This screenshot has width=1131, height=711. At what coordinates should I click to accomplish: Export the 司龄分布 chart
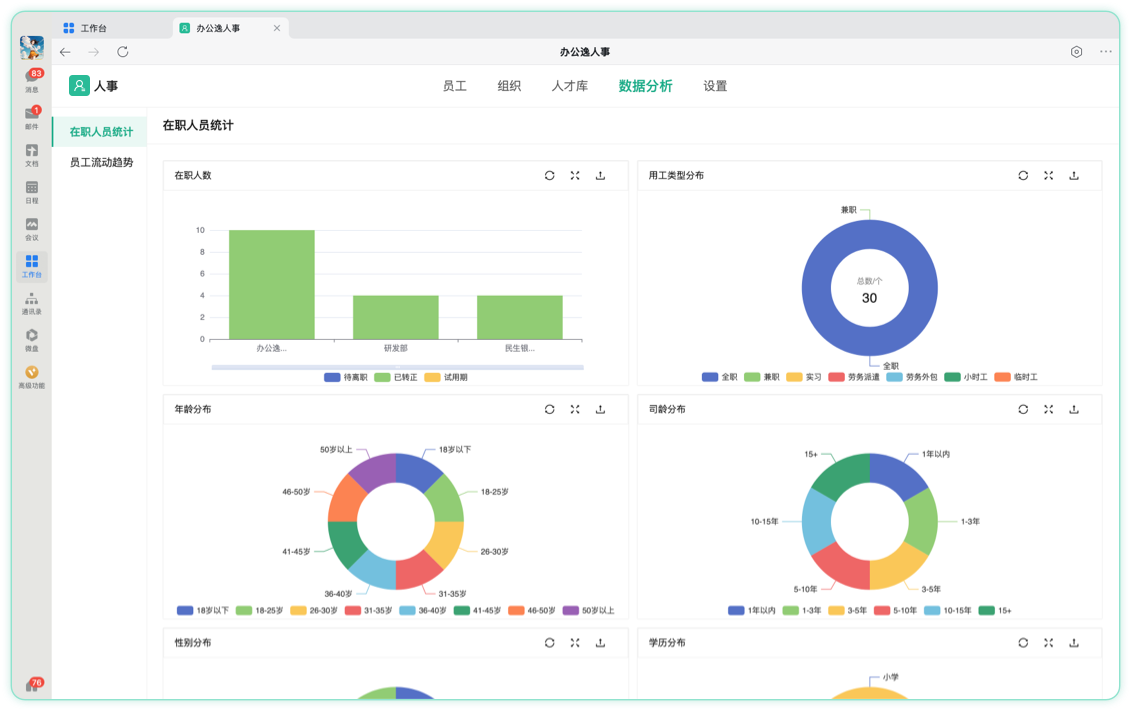[x=1074, y=409]
